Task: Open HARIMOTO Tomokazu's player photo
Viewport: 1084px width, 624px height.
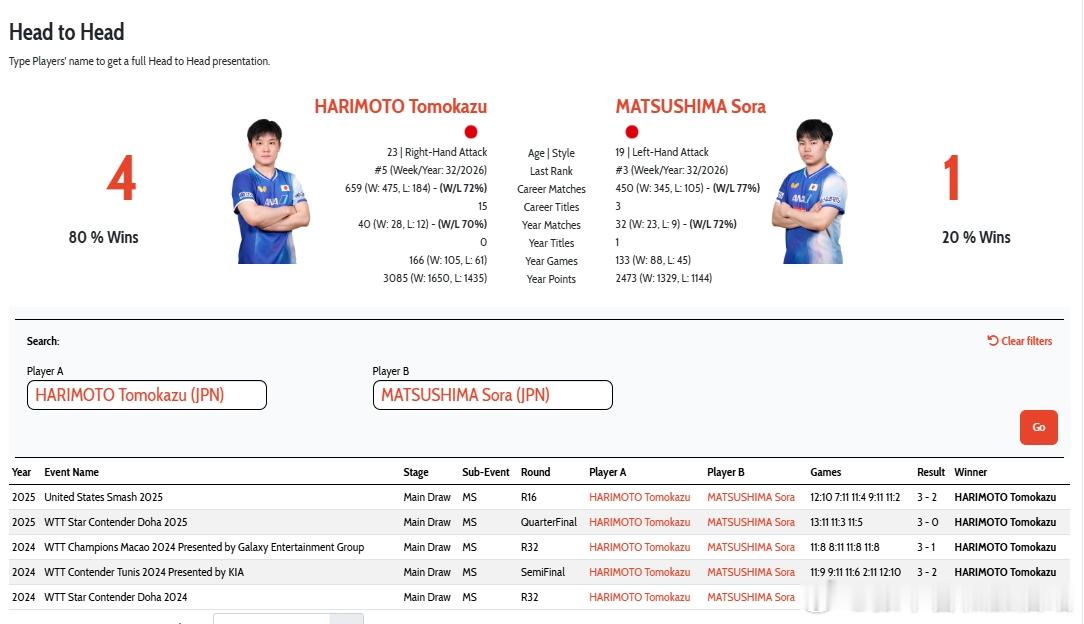Action: 270,191
